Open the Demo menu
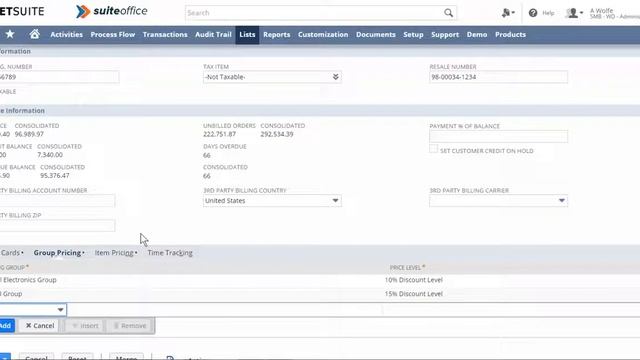 tap(477, 35)
